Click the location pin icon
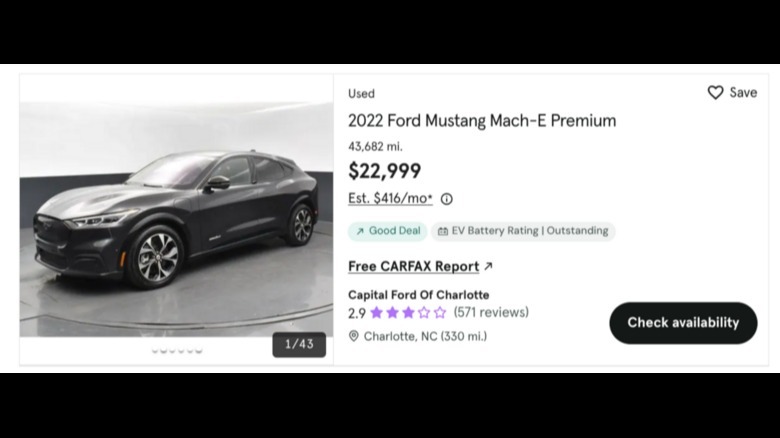This screenshot has width=780, height=438. tap(353, 336)
